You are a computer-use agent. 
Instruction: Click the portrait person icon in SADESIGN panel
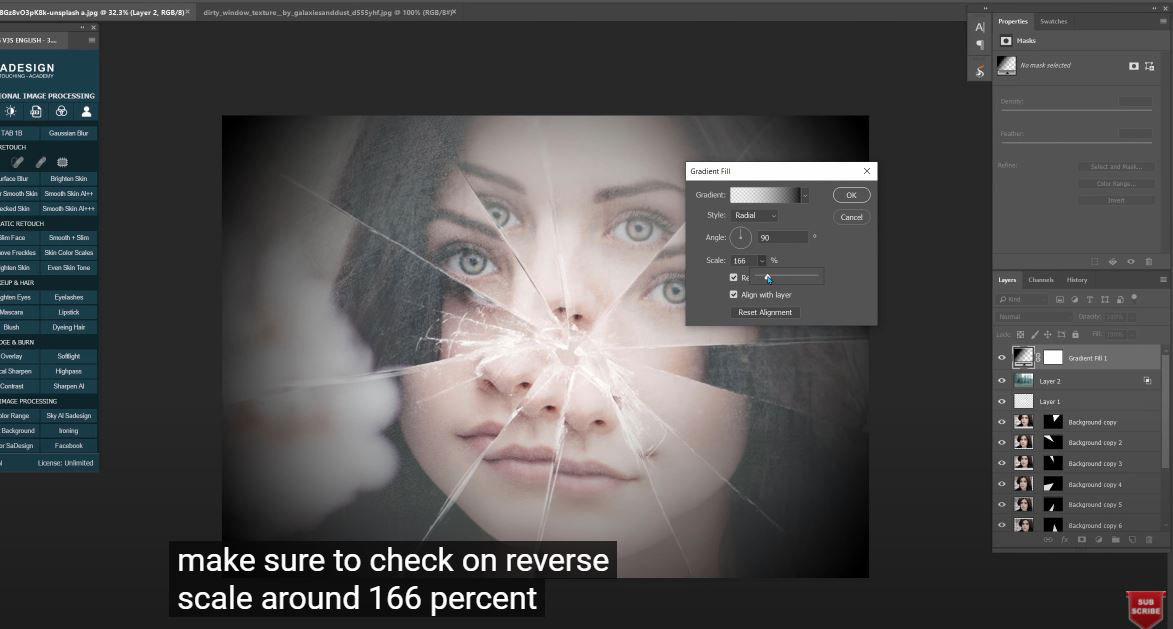click(86, 111)
